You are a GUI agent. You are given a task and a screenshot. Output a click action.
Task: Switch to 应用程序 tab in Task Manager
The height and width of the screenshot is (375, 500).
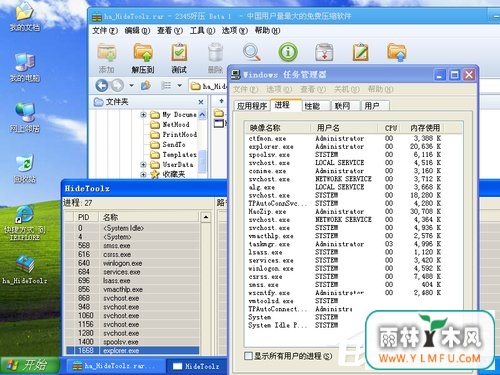252,106
